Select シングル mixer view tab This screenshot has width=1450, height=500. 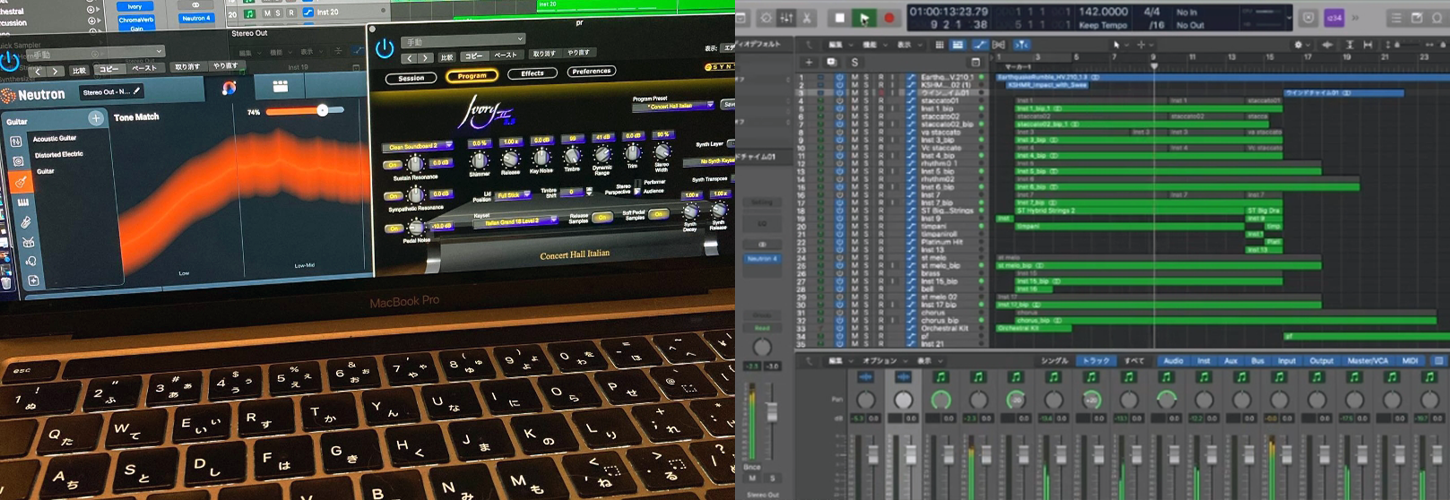pos(1054,360)
